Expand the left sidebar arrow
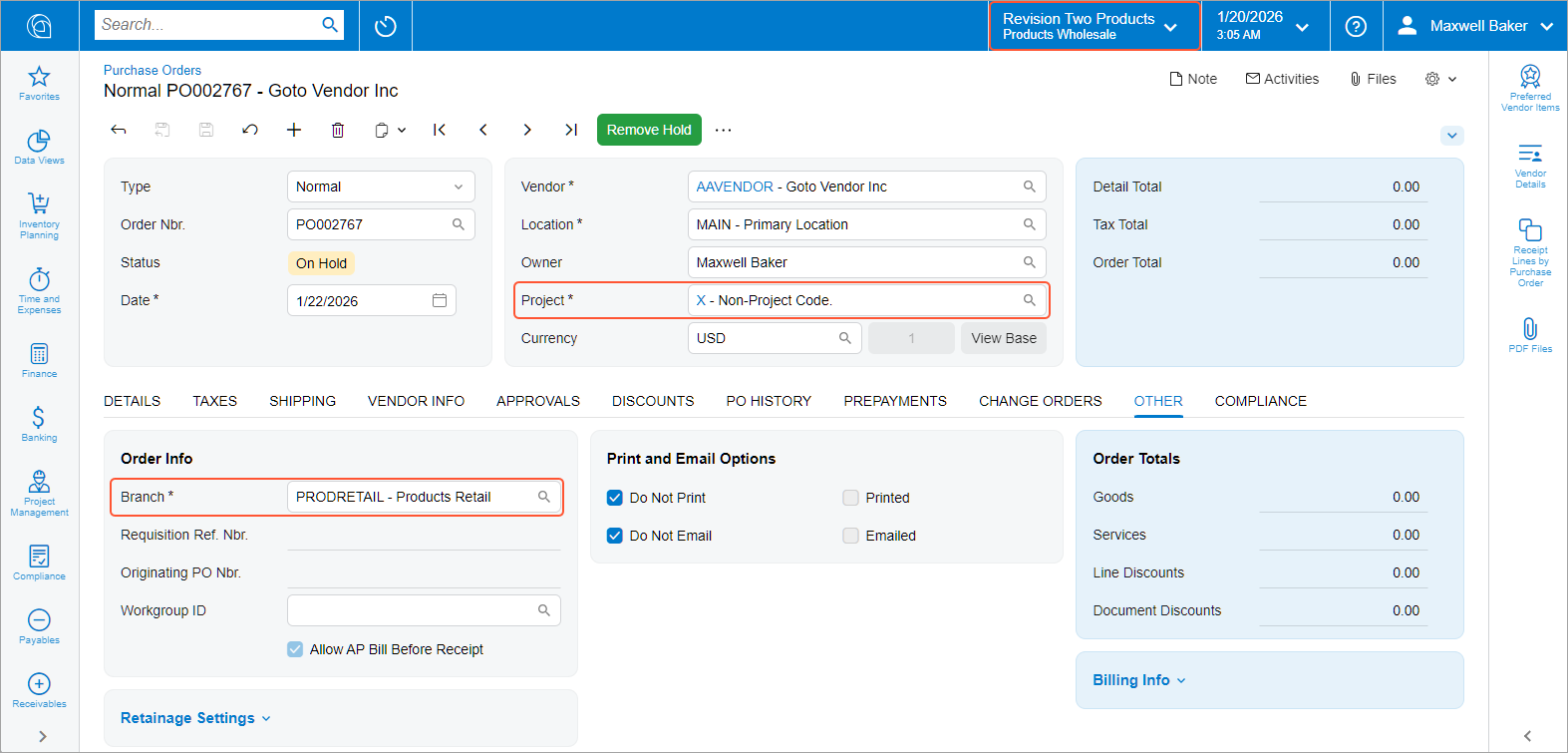1568x753 pixels. pos(42,736)
